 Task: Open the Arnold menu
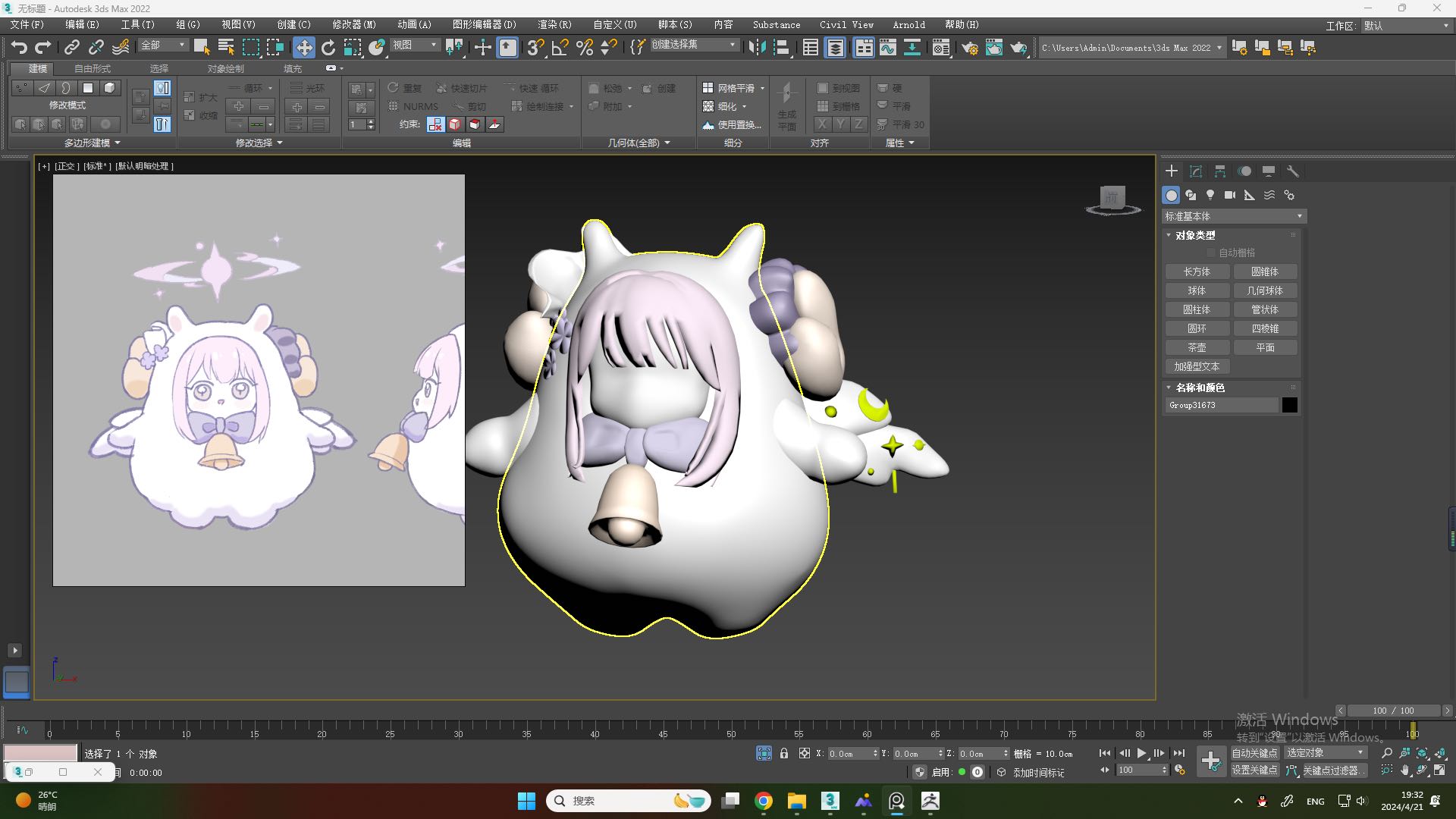tap(908, 25)
